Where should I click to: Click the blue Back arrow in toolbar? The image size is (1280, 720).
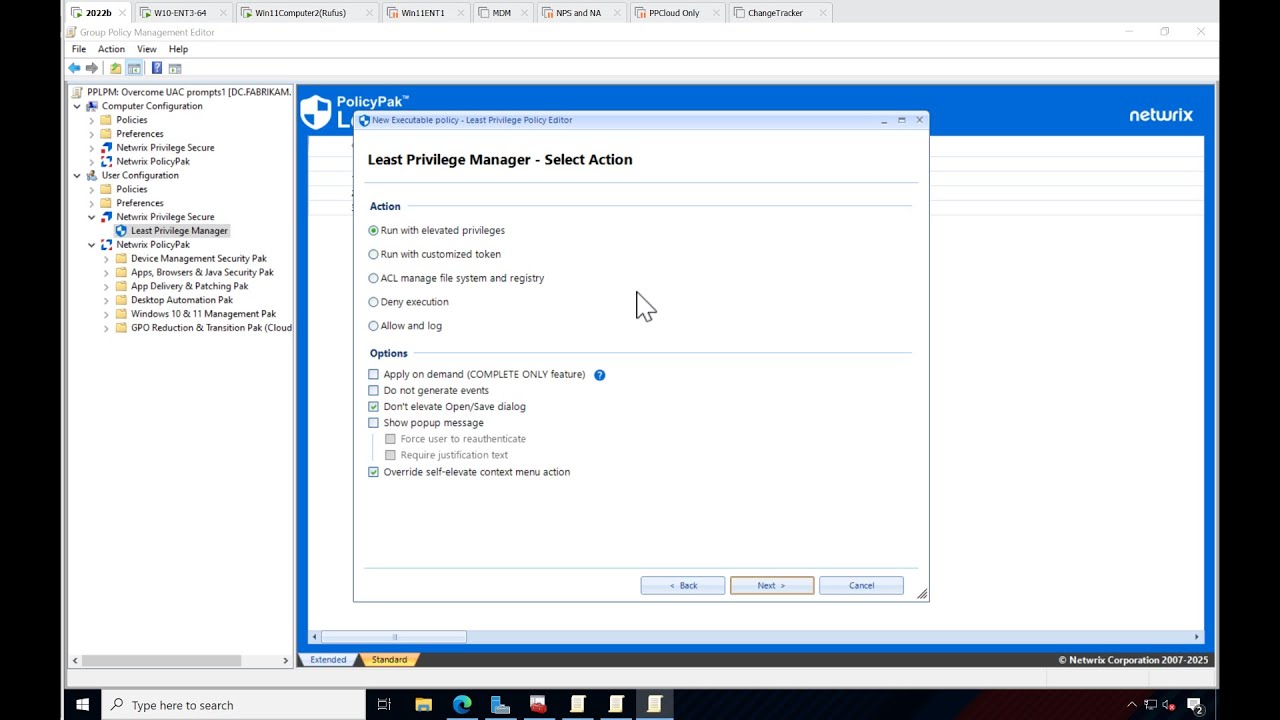click(x=74, y=68)
